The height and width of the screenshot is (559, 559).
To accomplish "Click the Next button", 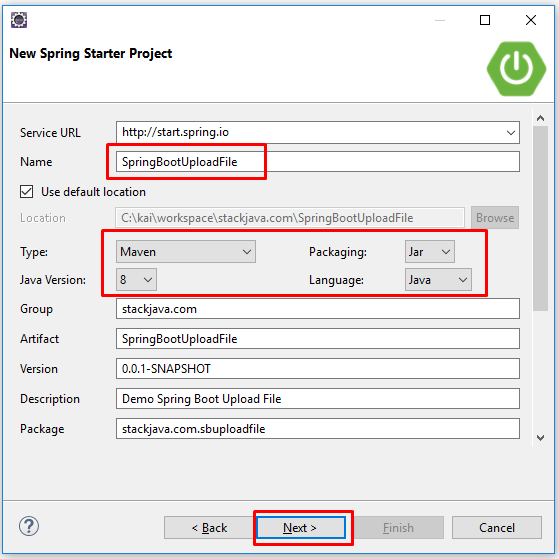I will click(x=301, y=528).
